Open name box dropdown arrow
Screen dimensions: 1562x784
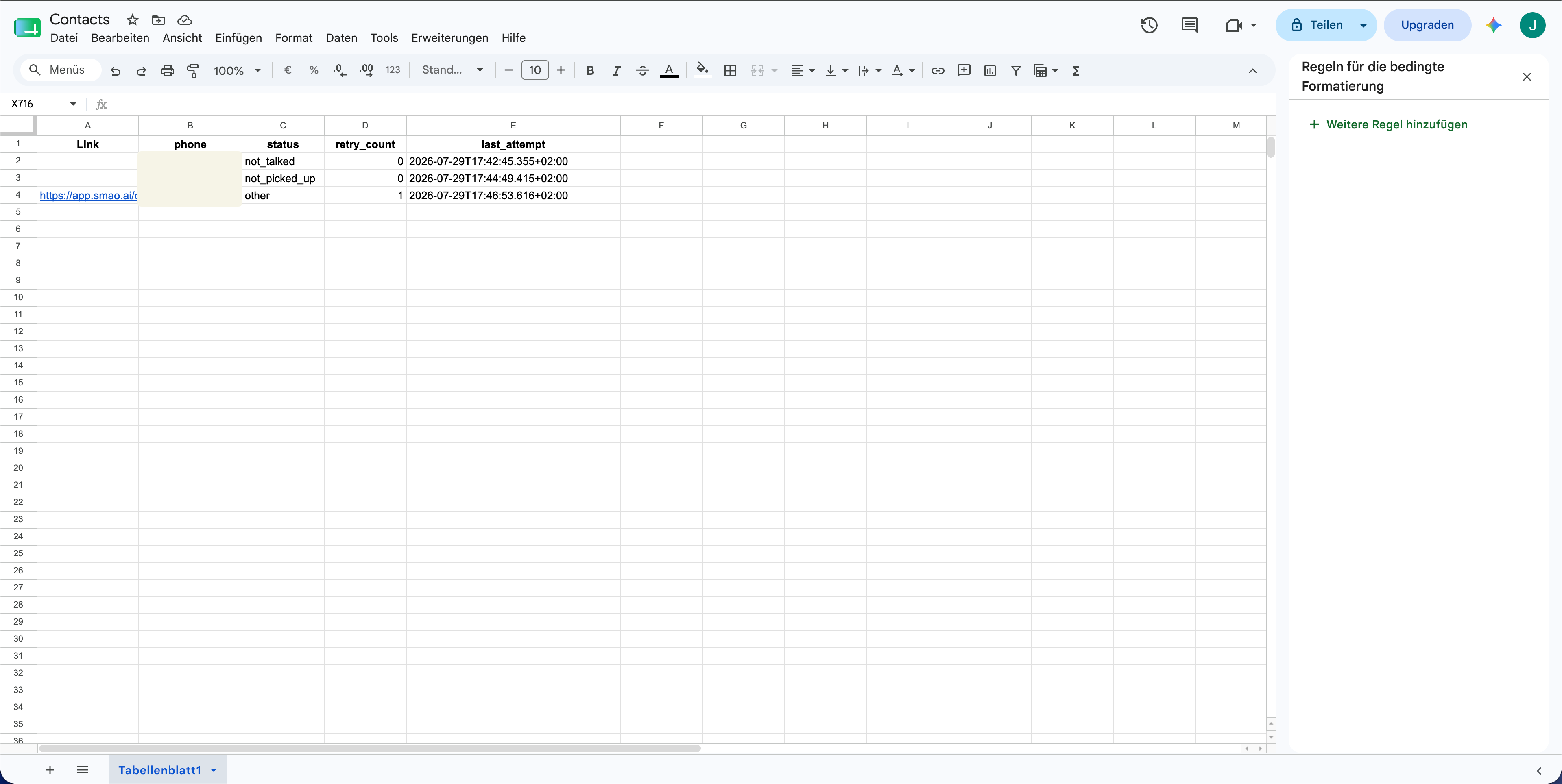(x=73, y=104)
